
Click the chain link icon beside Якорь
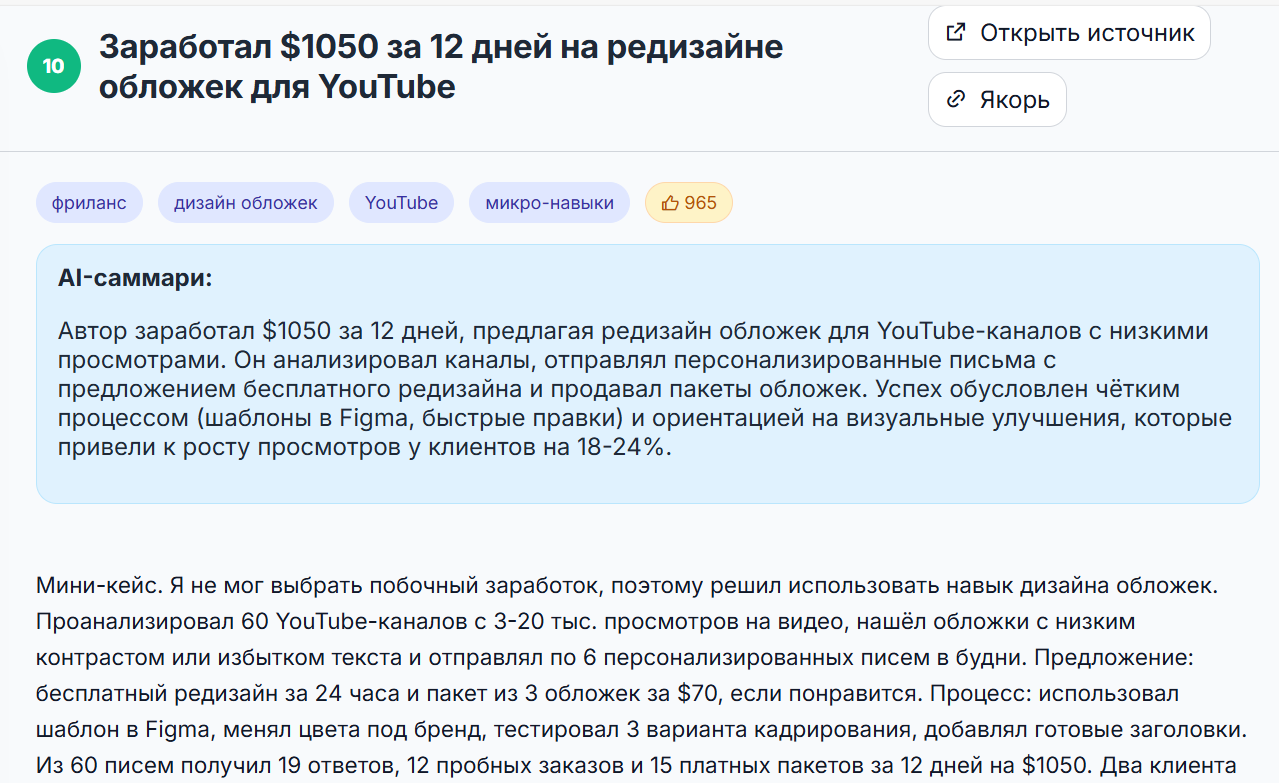[956, 99]
